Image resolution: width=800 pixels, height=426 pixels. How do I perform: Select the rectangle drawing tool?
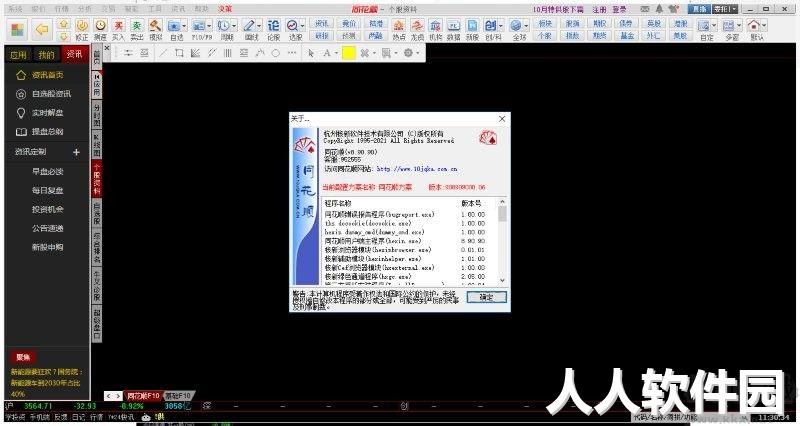(x=179, y=53)
